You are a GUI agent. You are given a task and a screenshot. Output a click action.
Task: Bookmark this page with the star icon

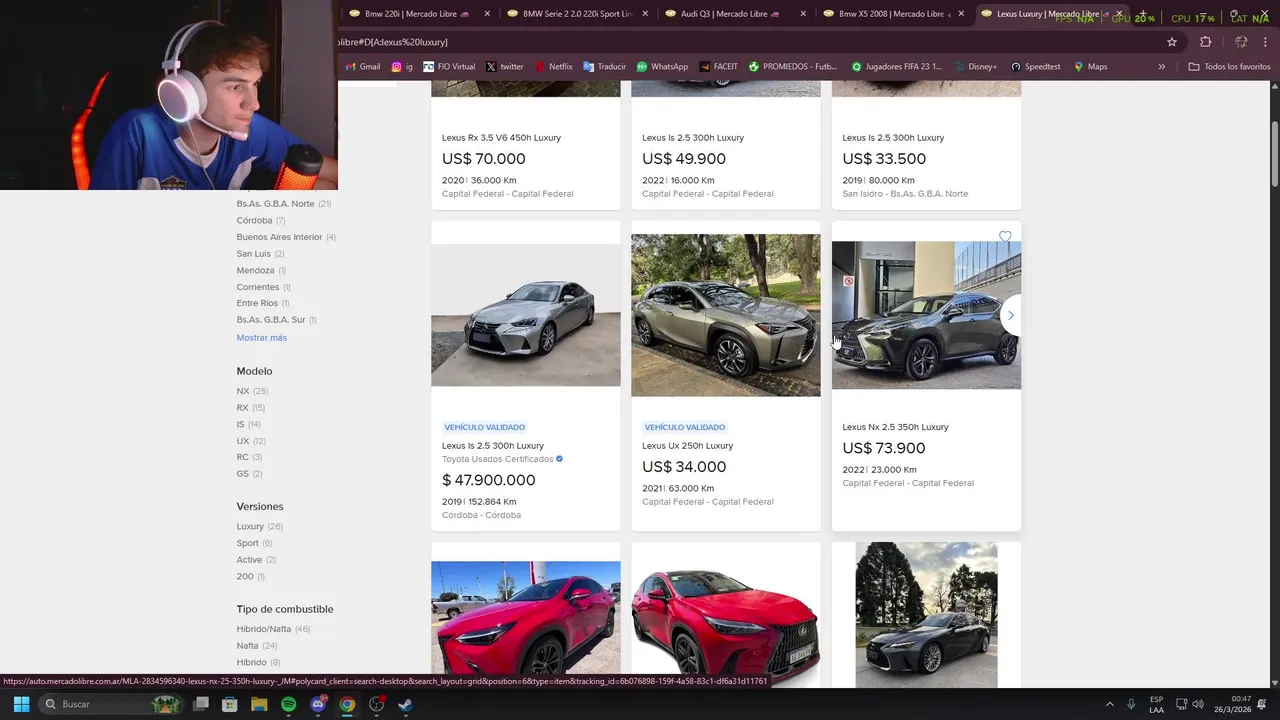(x=1172, y=42)
